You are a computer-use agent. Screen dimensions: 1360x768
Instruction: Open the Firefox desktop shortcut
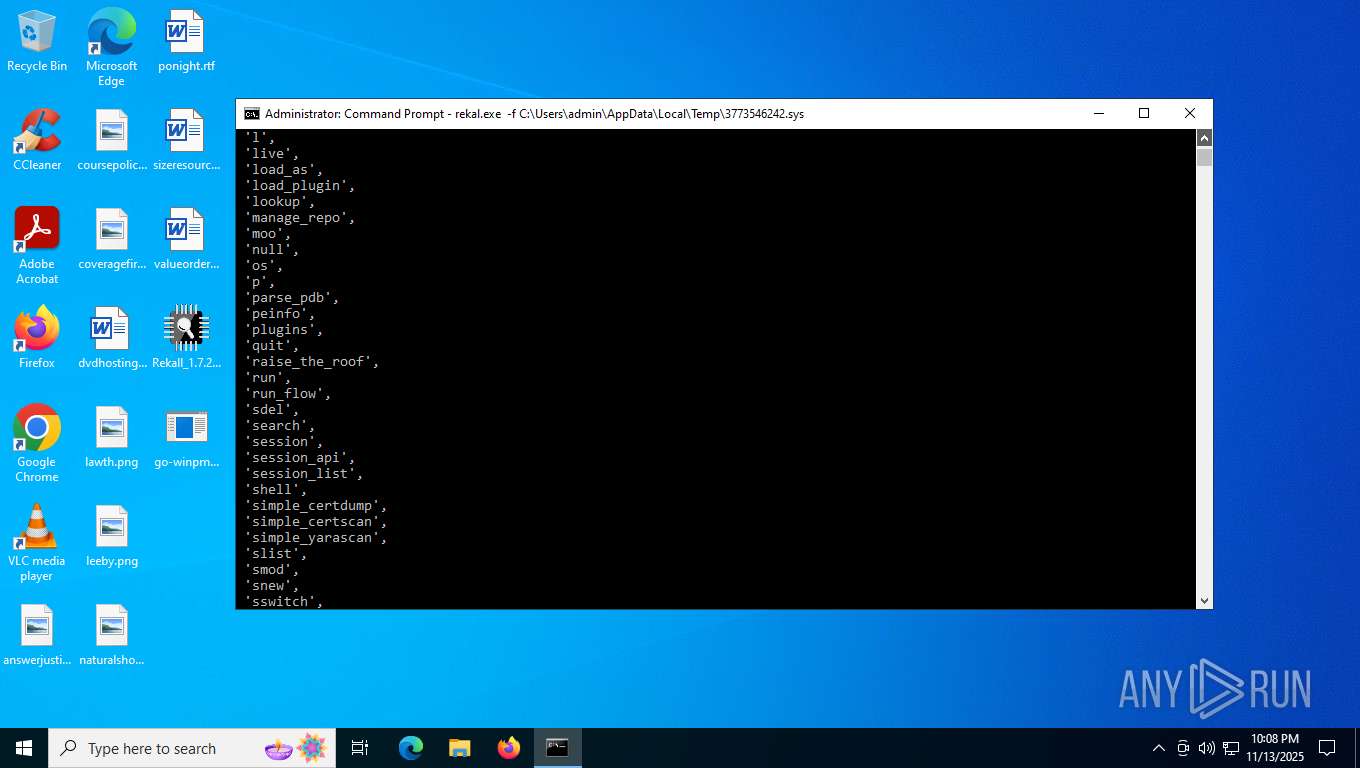[x=37, y=338]
